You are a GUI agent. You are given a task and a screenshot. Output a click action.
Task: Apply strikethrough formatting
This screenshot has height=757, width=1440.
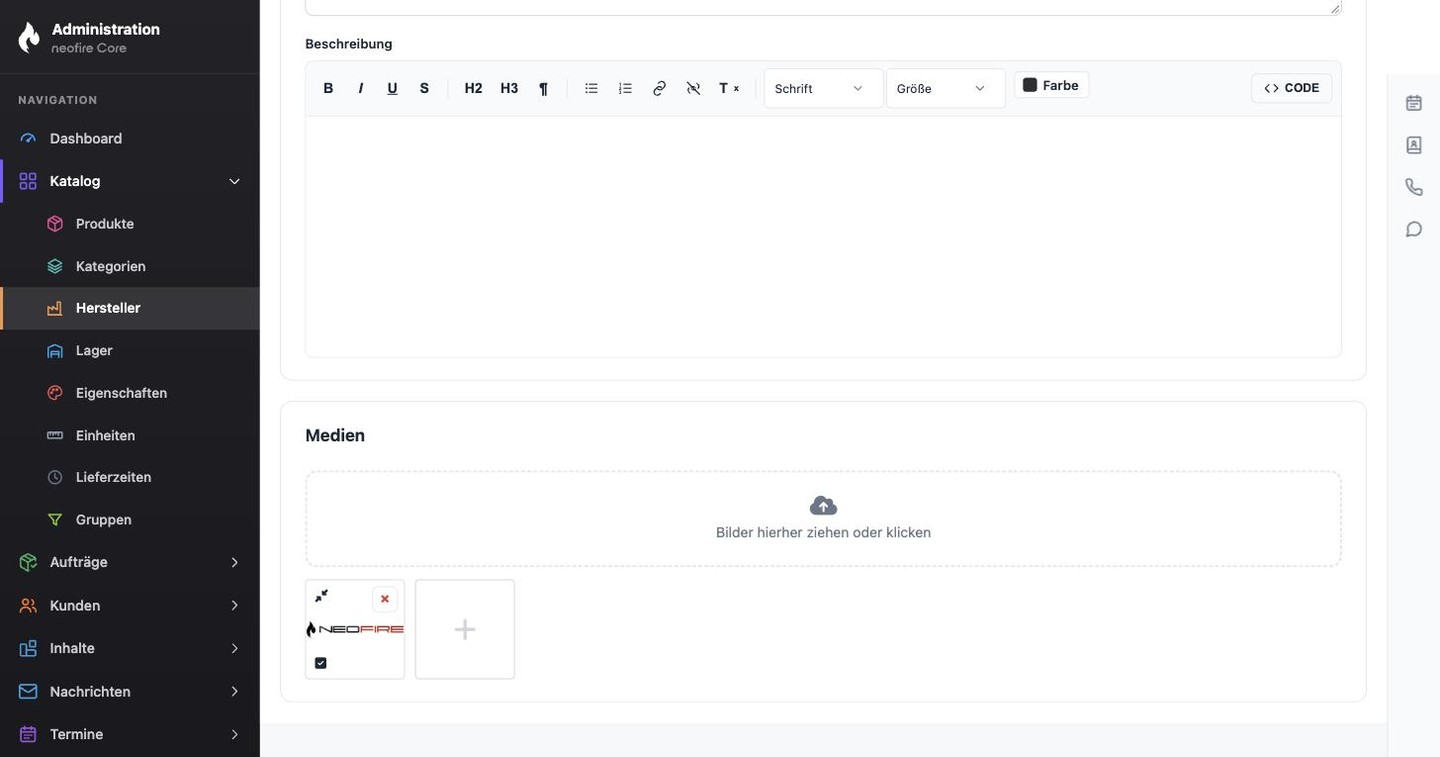424,88
